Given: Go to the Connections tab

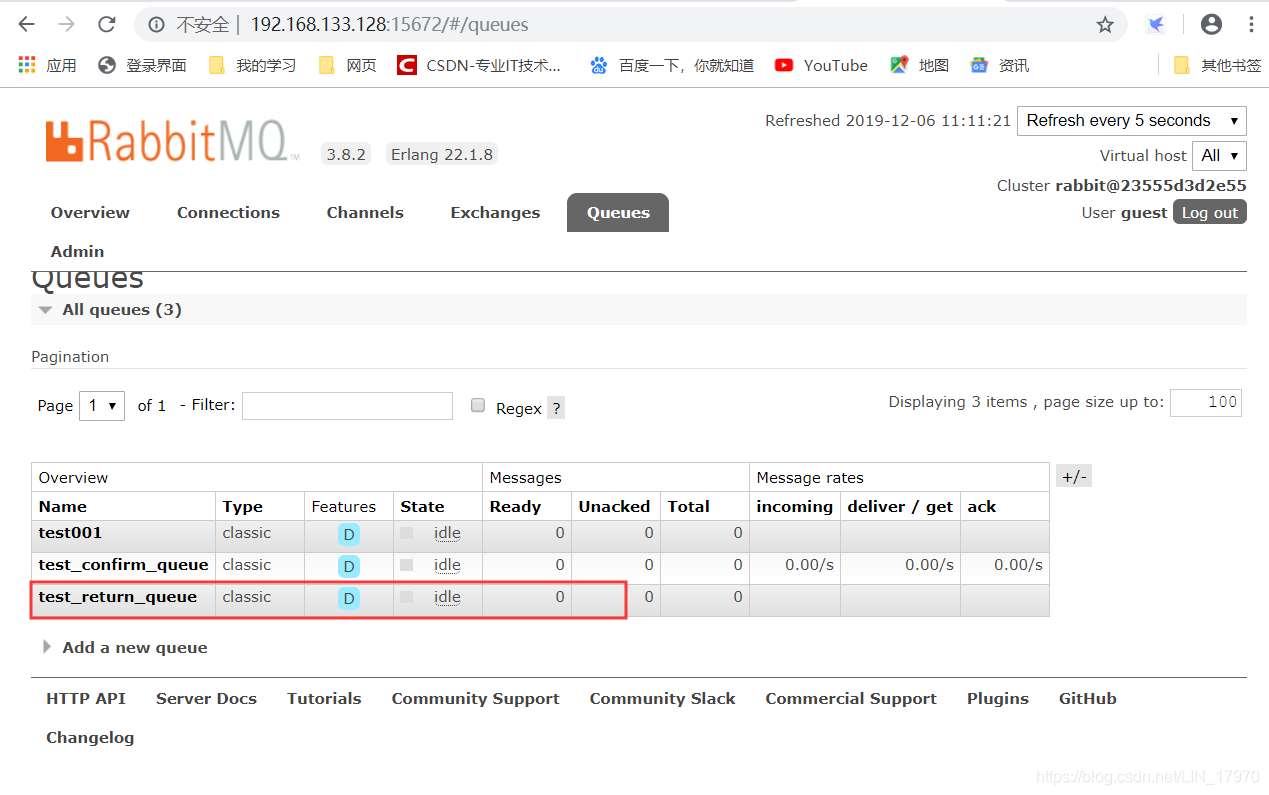Looking at the screenshot, I should pos(228,212).
